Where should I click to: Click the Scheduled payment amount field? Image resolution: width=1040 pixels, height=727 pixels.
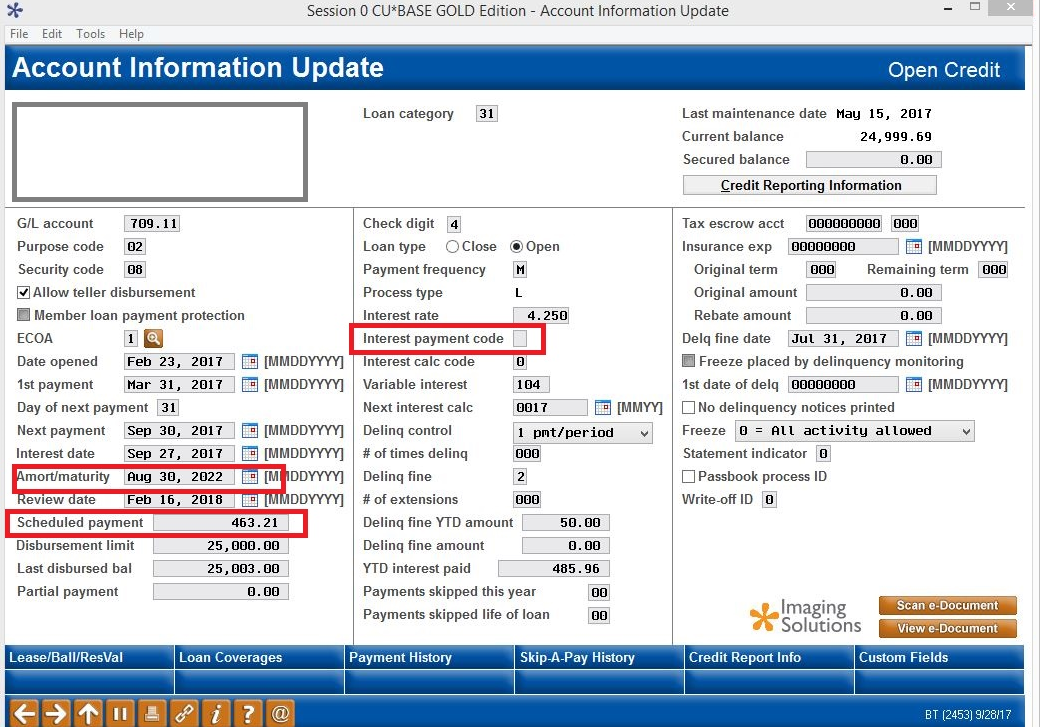(x=221, y=523)
